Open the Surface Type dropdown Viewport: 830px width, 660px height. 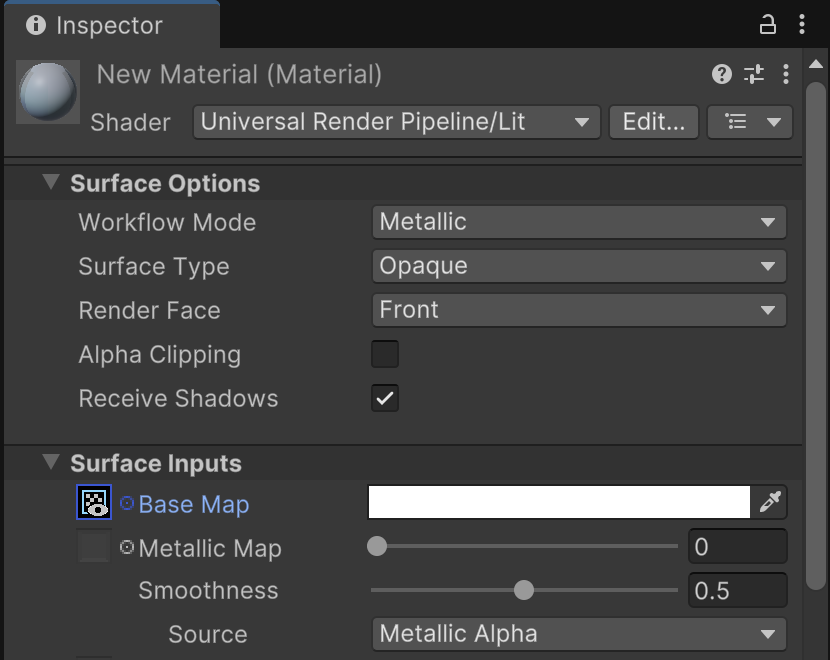578,266
